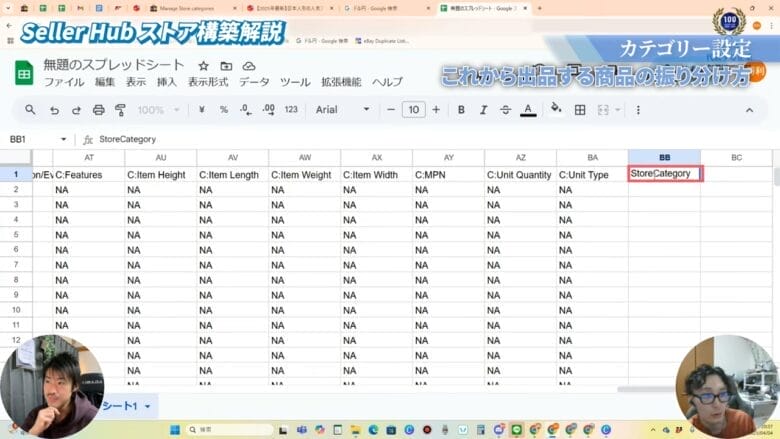Star the spreadsheet
This screenshot has height=439, width=780.
click(203, 66)
